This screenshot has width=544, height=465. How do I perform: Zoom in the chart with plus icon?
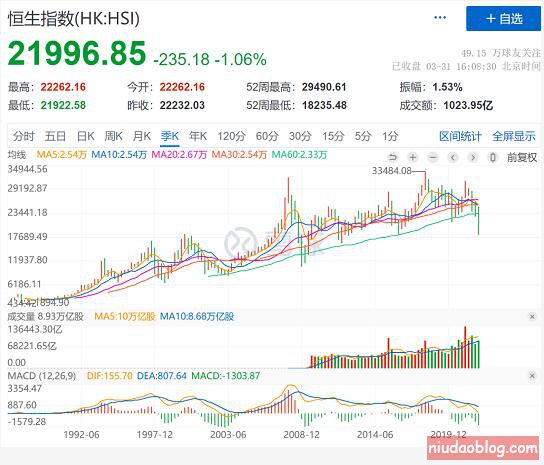pyautogui.click(x=413, y=158)
